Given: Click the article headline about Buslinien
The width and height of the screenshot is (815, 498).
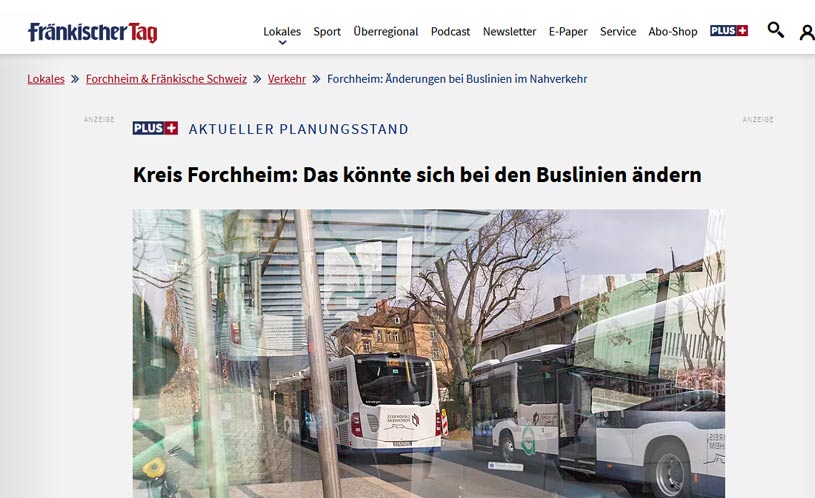Looking at the screenshot, I should 417,175.
